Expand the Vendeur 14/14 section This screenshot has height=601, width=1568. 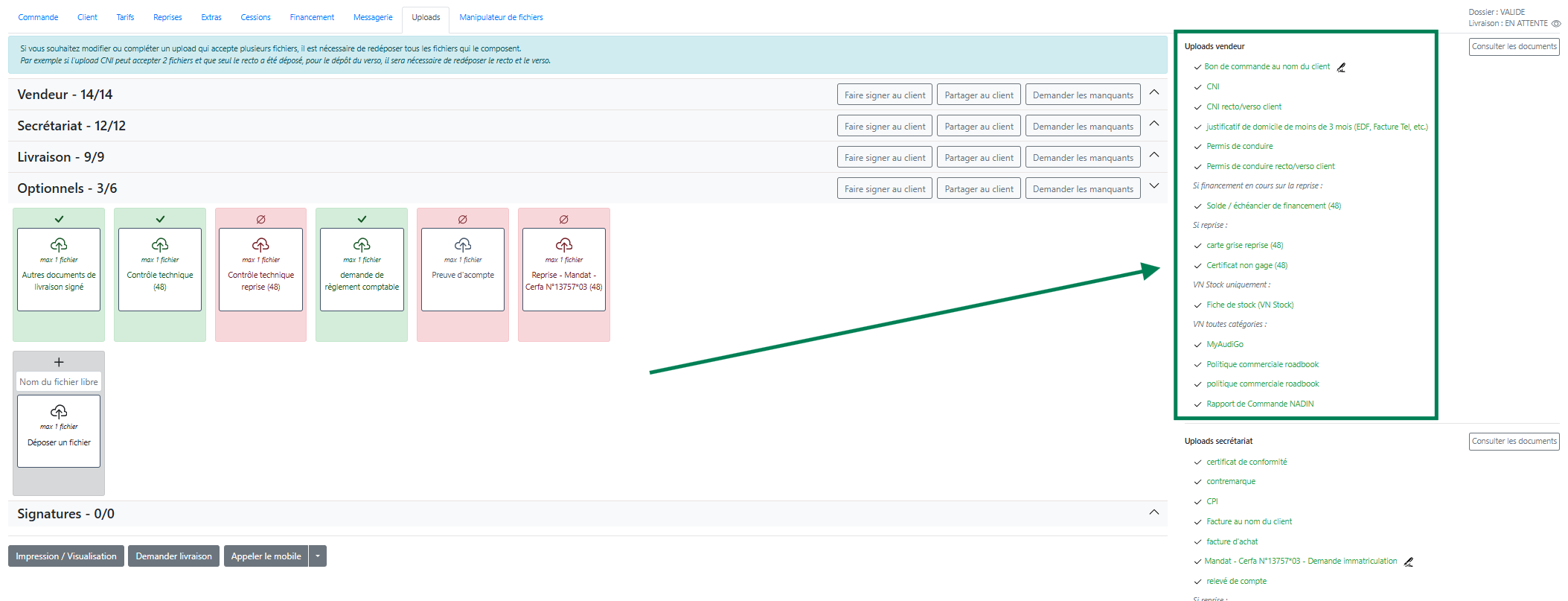1154,92
